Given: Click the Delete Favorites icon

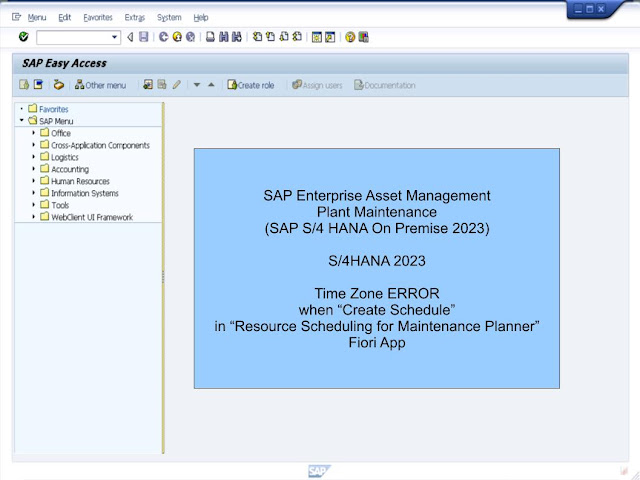Looking at the screenshot, I should click(x=162, y=85).
